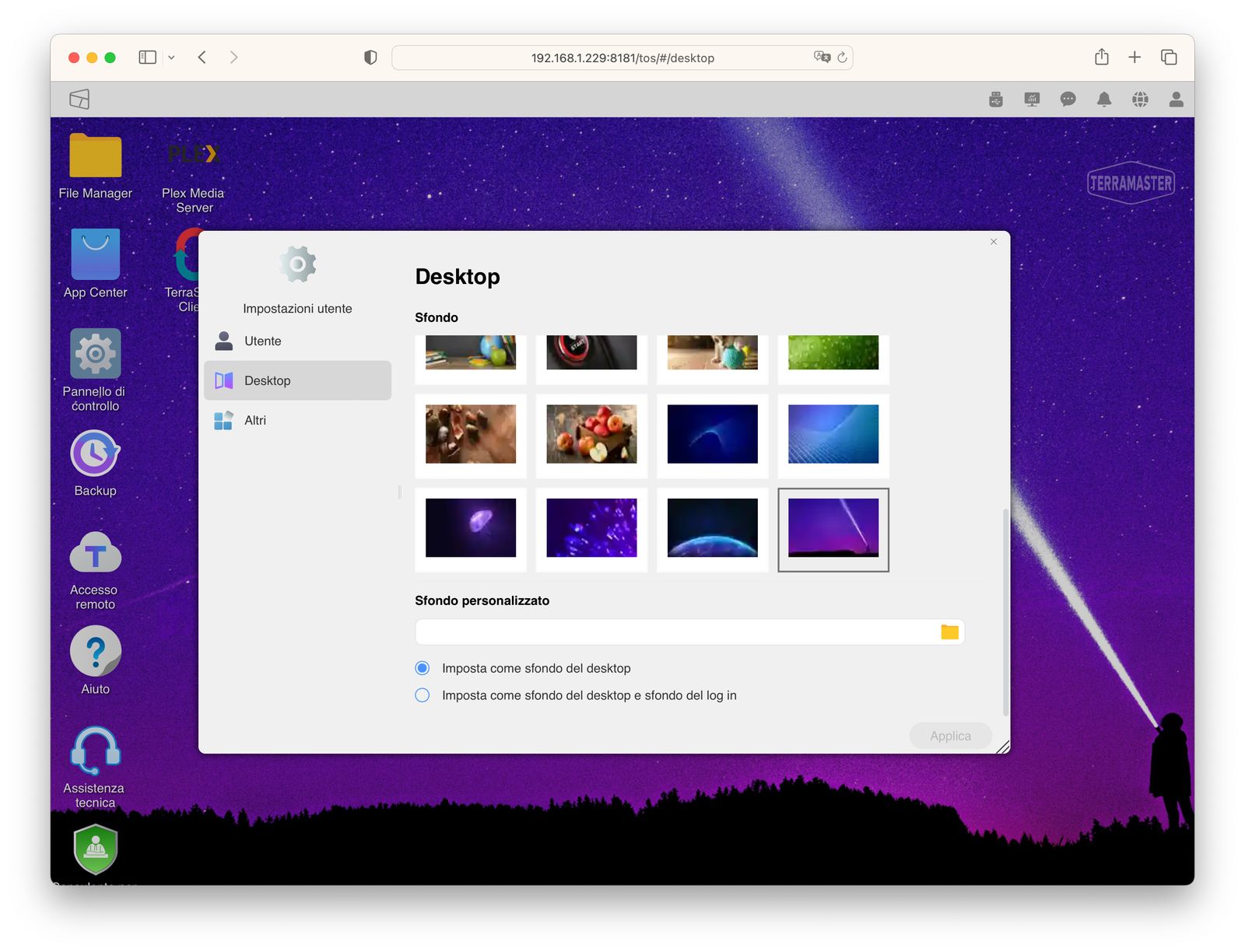
Task: Open the language globe icon in the TOS bar
Action: [1141, 100]
